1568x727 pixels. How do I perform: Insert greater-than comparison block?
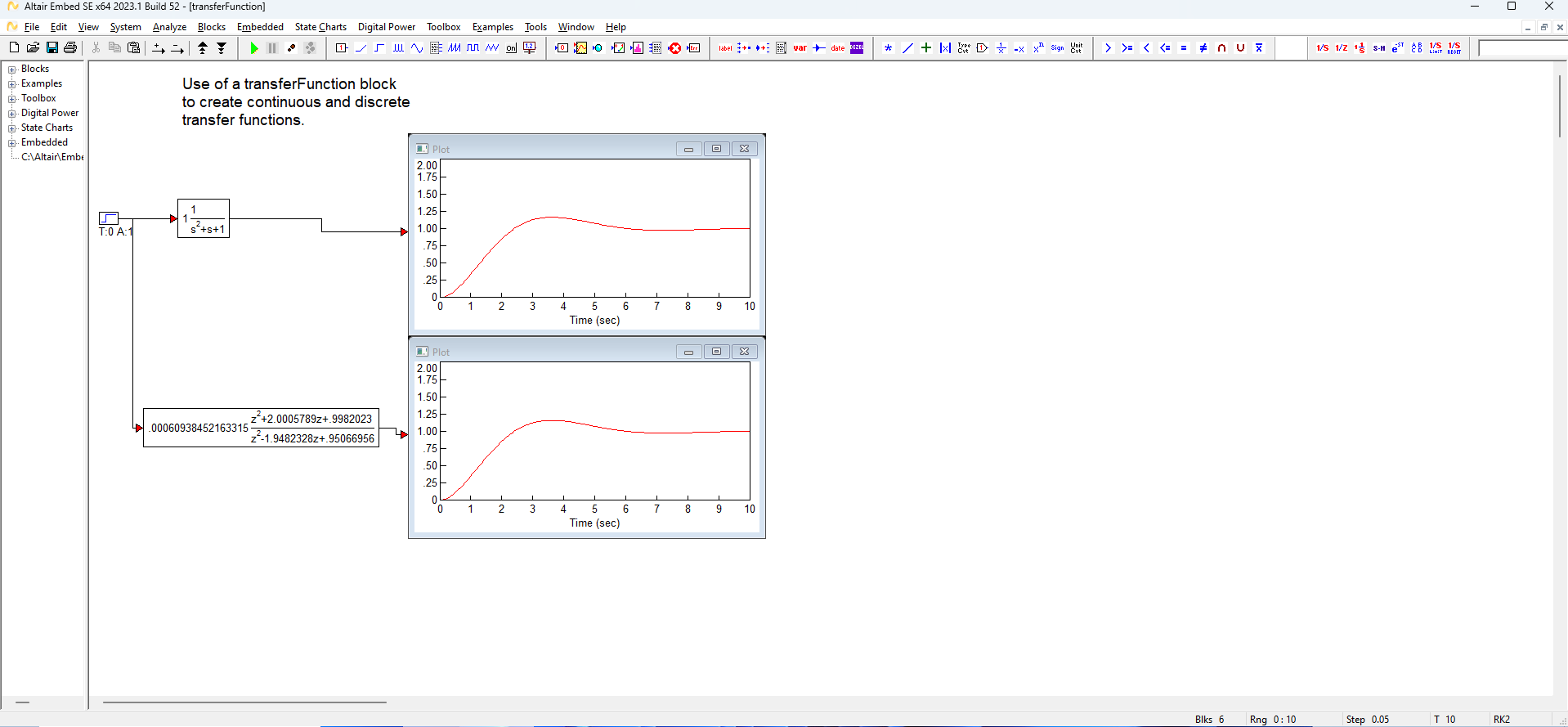click(x=1109, y=48)
